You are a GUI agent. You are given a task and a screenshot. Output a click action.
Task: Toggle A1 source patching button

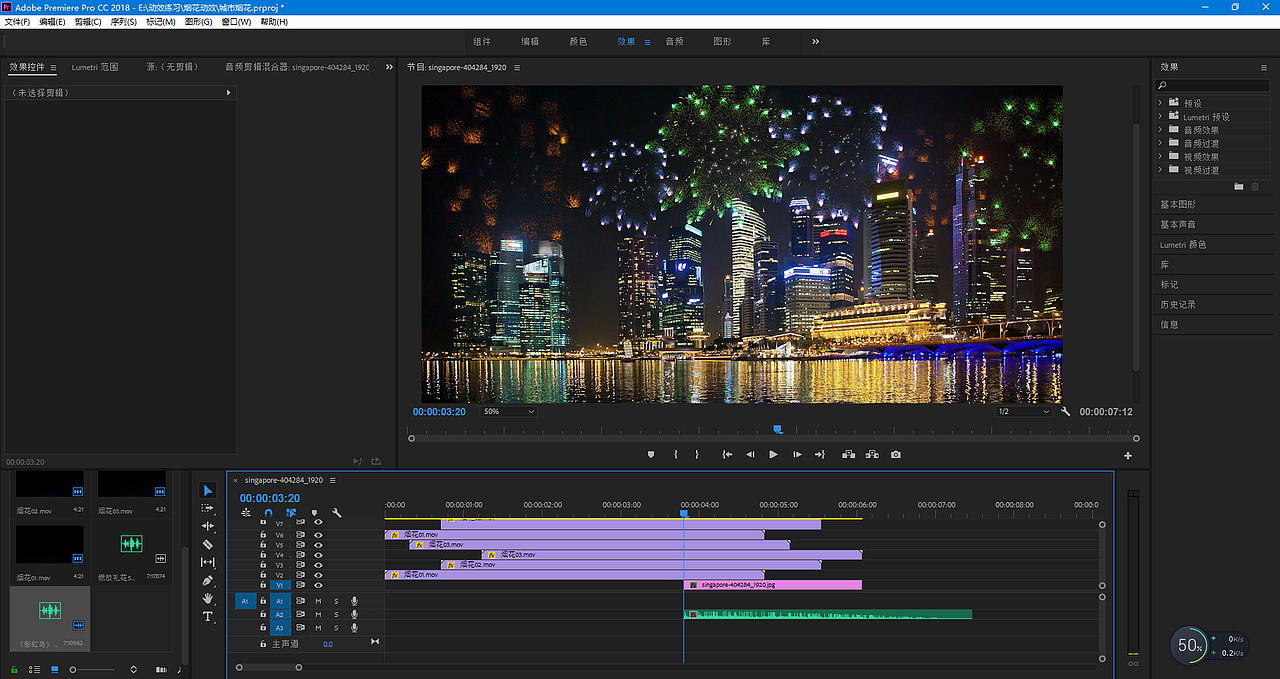point(245,601)
